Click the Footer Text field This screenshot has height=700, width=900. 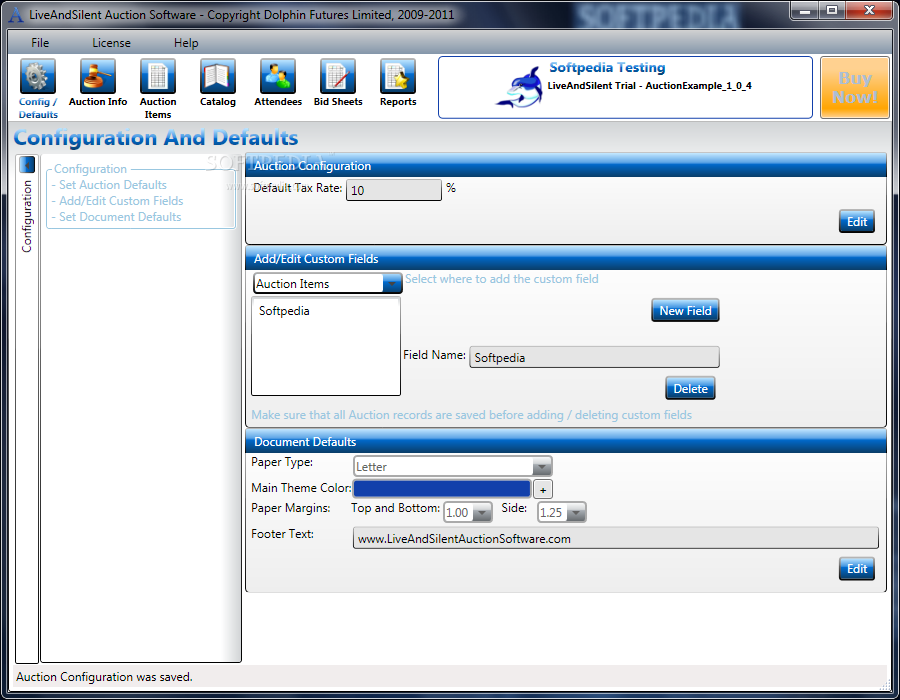click(x=616, y=538)
